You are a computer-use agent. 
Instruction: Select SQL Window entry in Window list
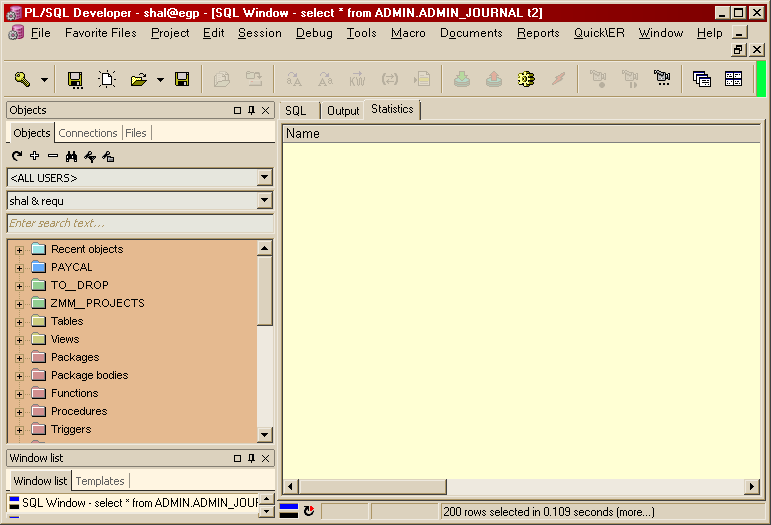[x=133, y=502]
